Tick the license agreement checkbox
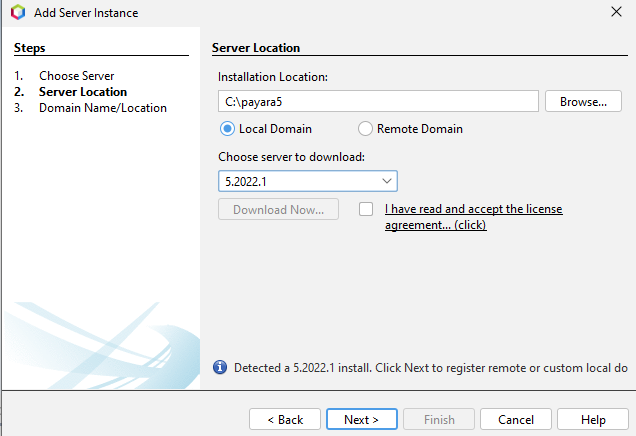This screenshot has height=436, width=636. [366, 209]
